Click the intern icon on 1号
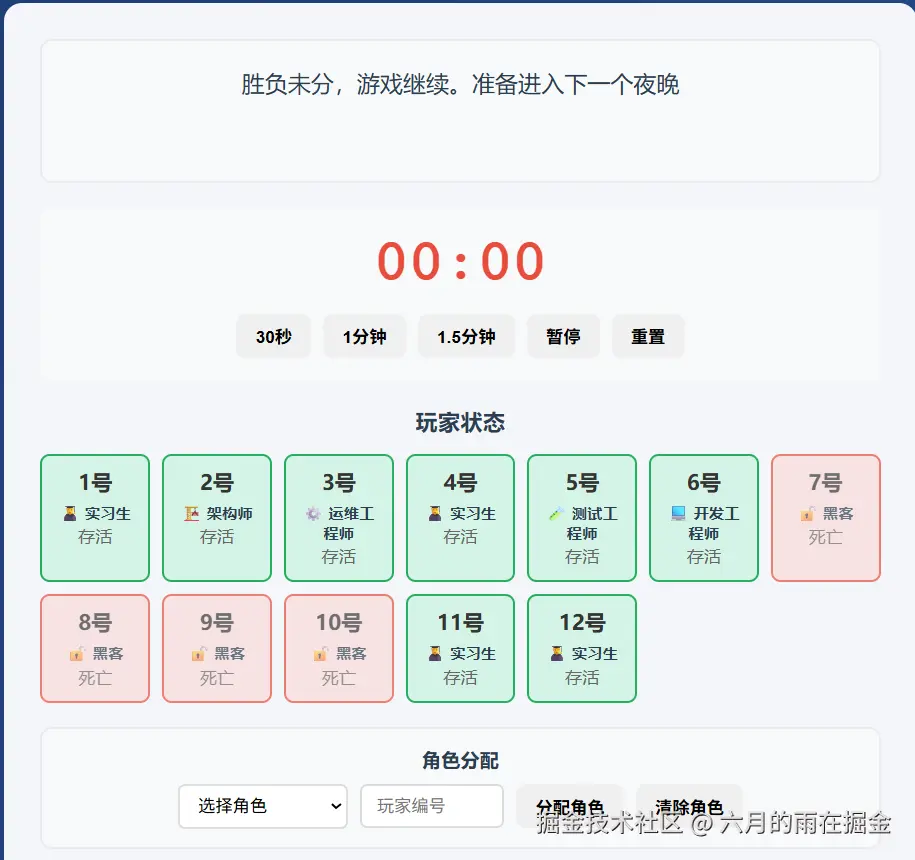The image size is (915, 860). 70,513
